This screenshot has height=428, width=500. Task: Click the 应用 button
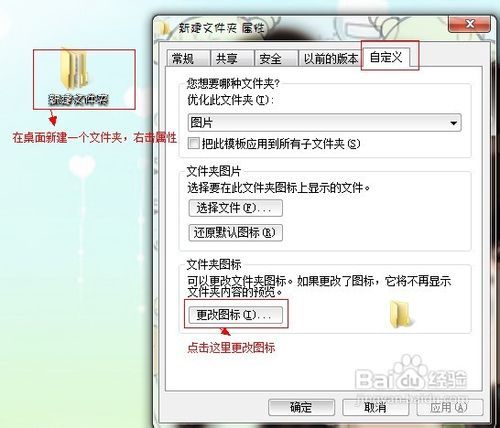pos(449,407)
